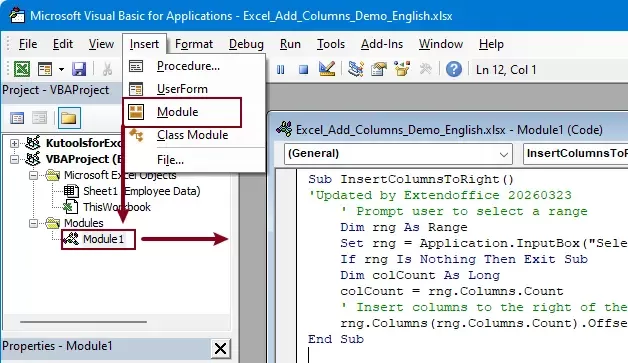
Task: Collapse the Microsoft Excel Objects folder
Action: 34,175
